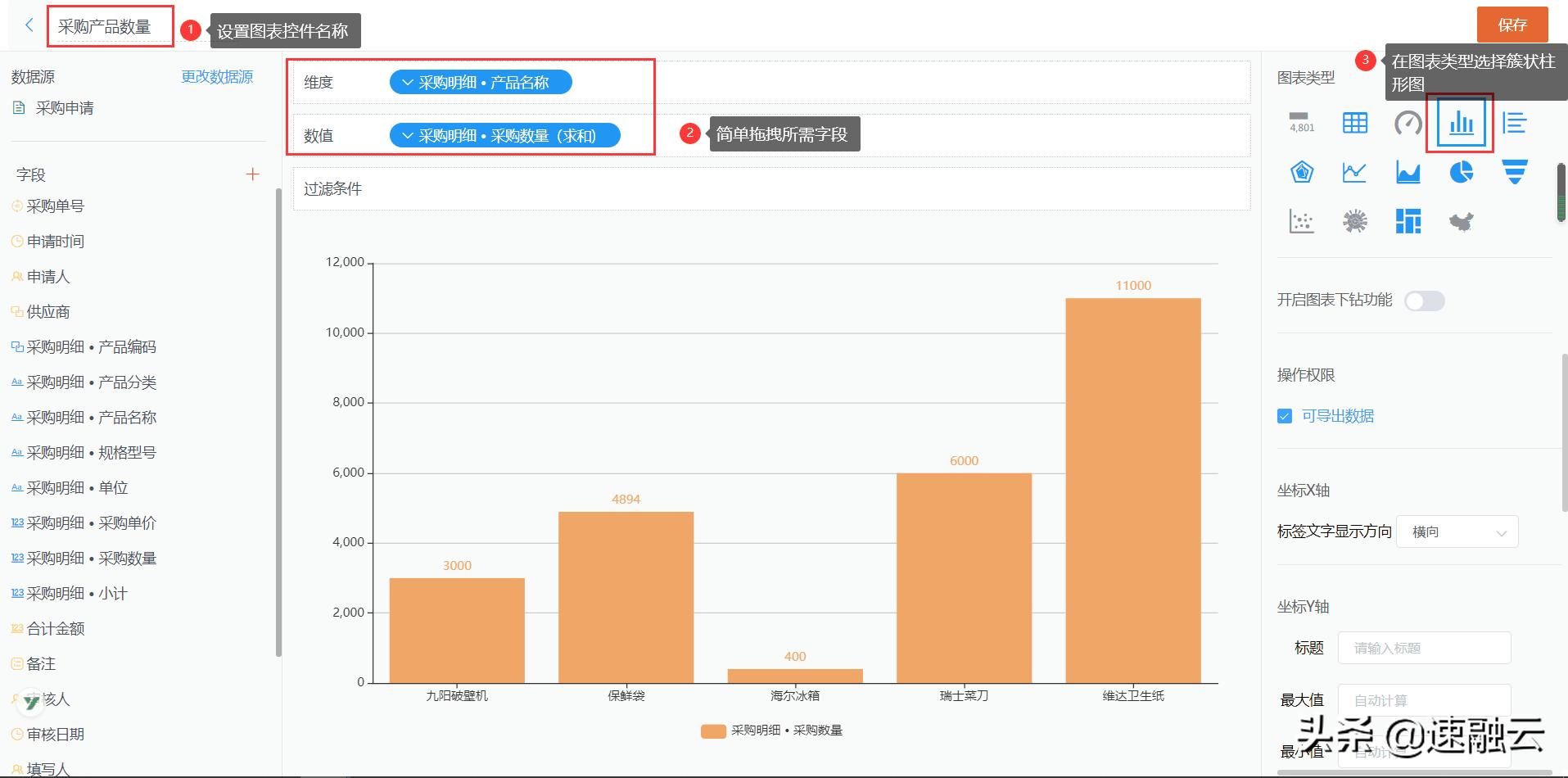Click the 更改数据源 link
Screen dimensions: 1568x778
[217, 77]
